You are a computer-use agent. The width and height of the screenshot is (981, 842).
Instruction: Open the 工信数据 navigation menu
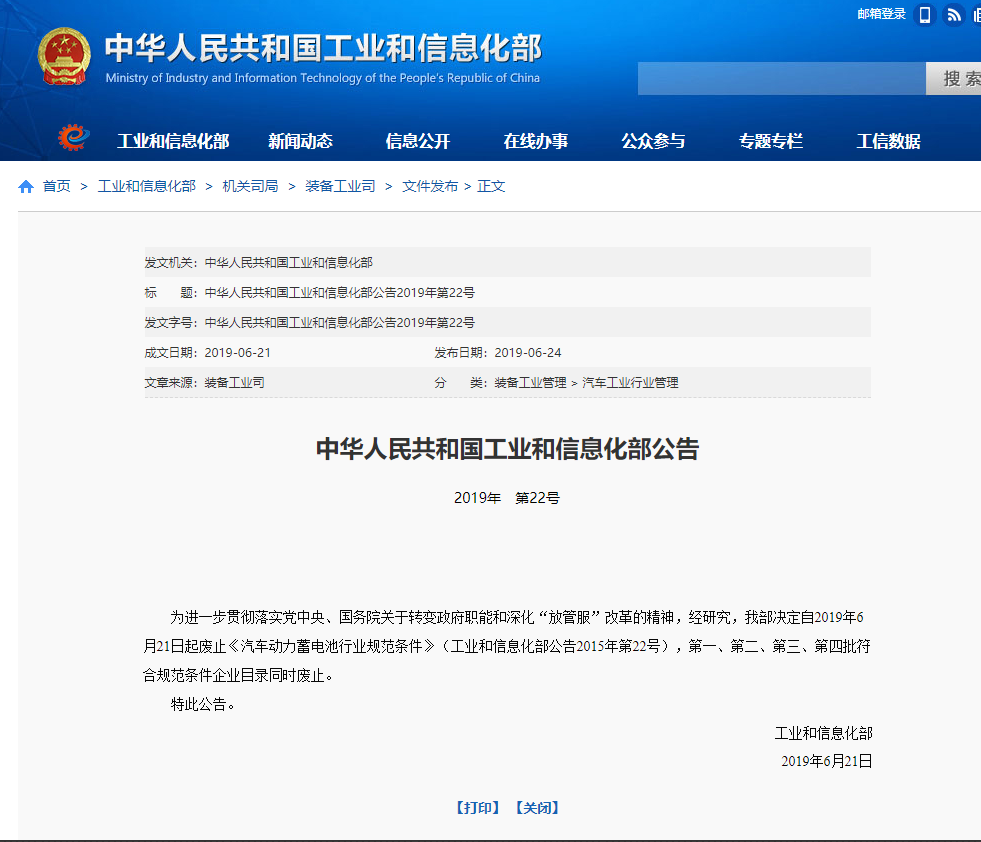pyautogui.click(x=888, y=141)
